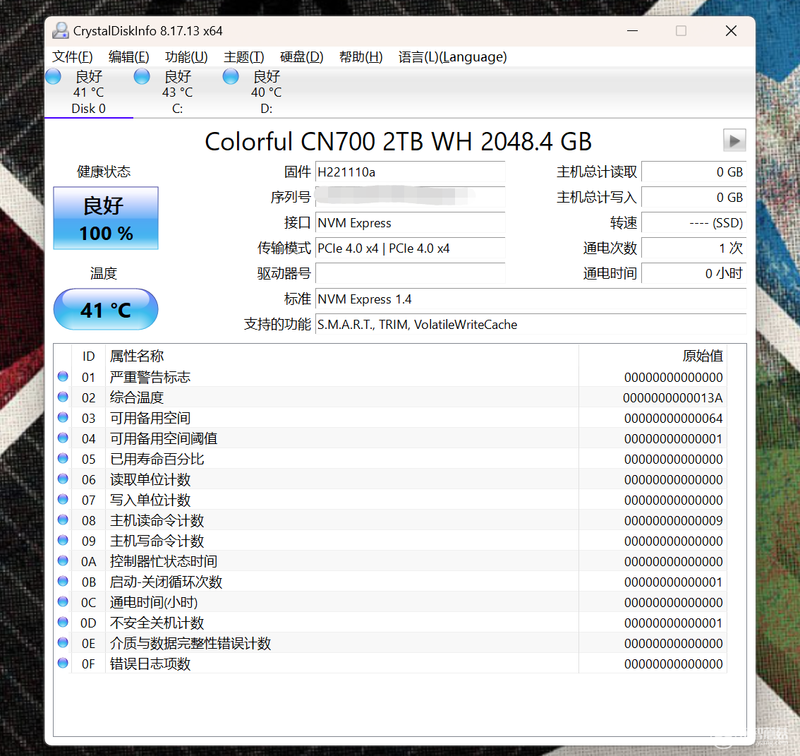The image size is (800, 756).
Task: Switch to the C: drive tab label
Action: (177, 109)
